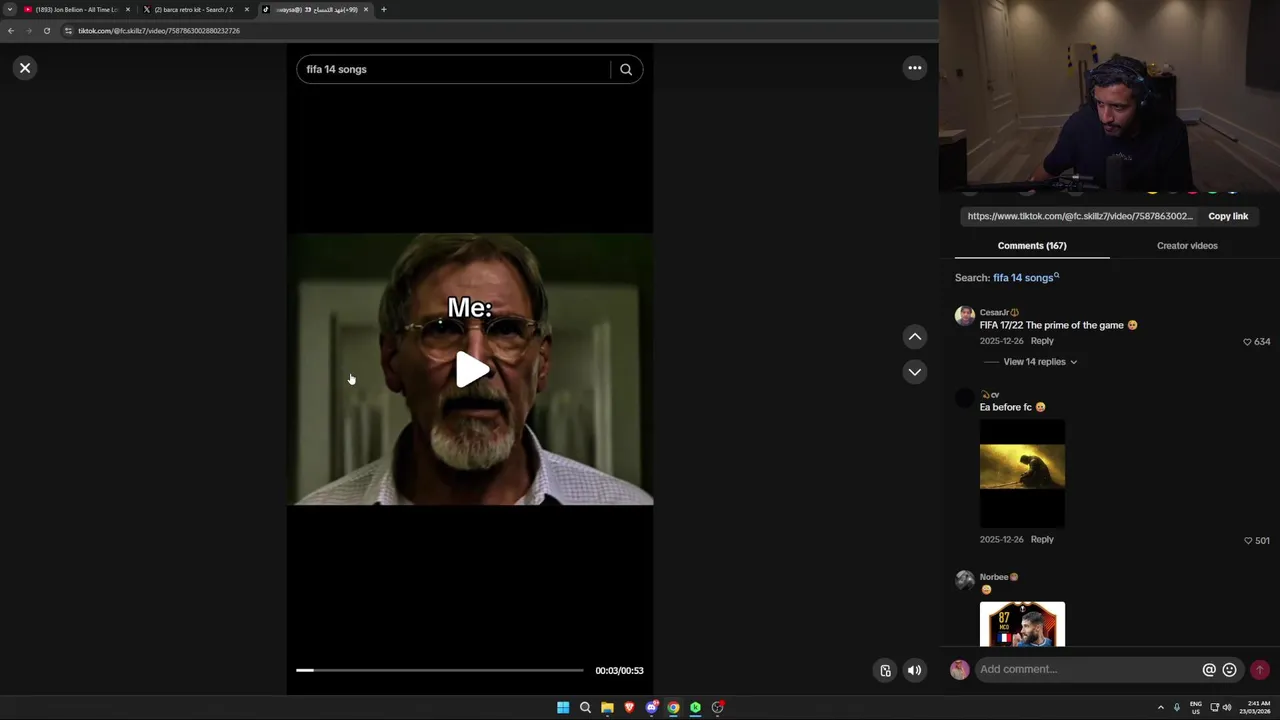Click the browser forward arrow
The width and height of the screenshot is (1280, 720).
coord(28,31)
